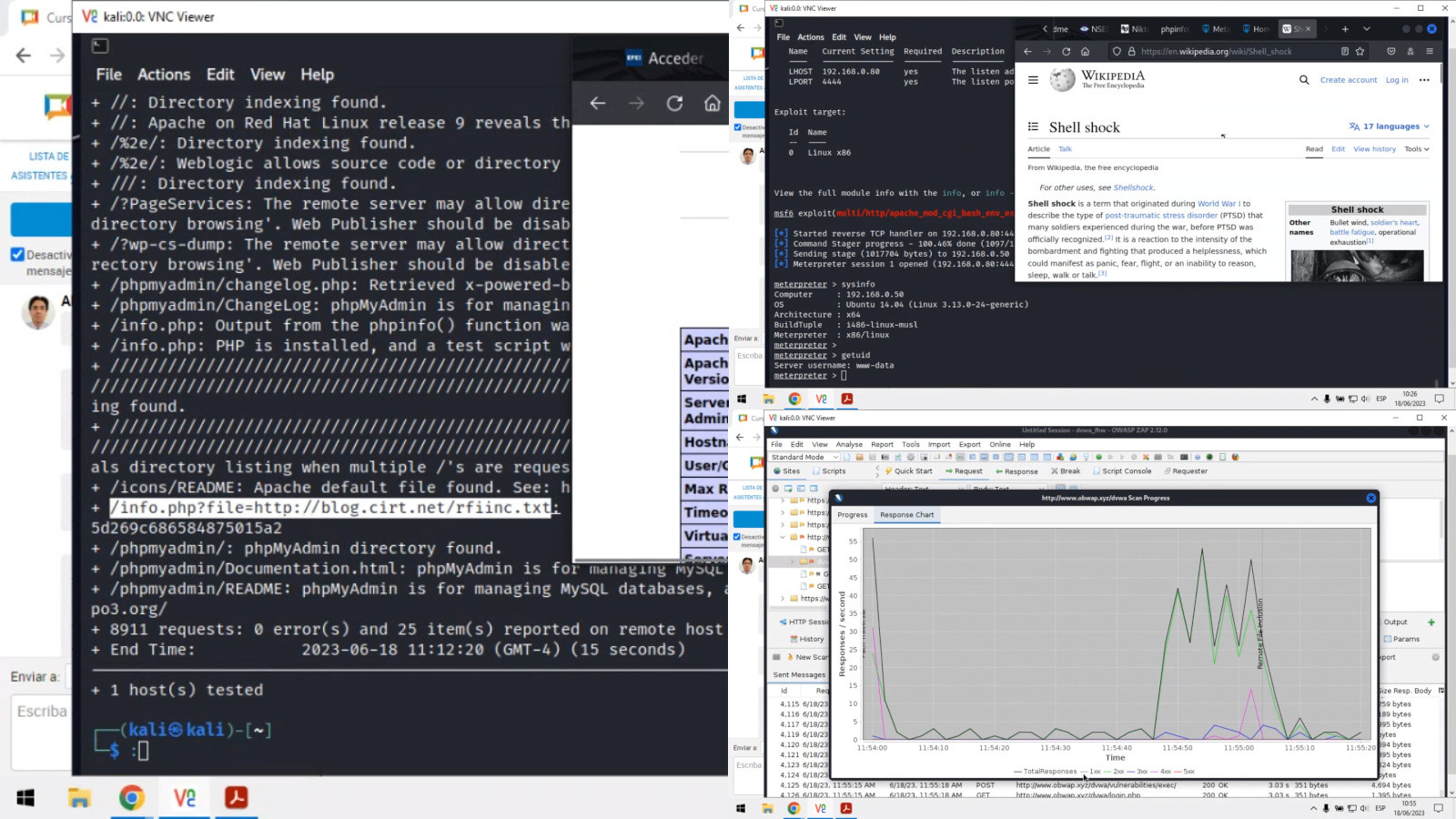Toggle reader view on the Wikipedia page
This screenshot has height=819, width=1456.
pos(1344,52)
